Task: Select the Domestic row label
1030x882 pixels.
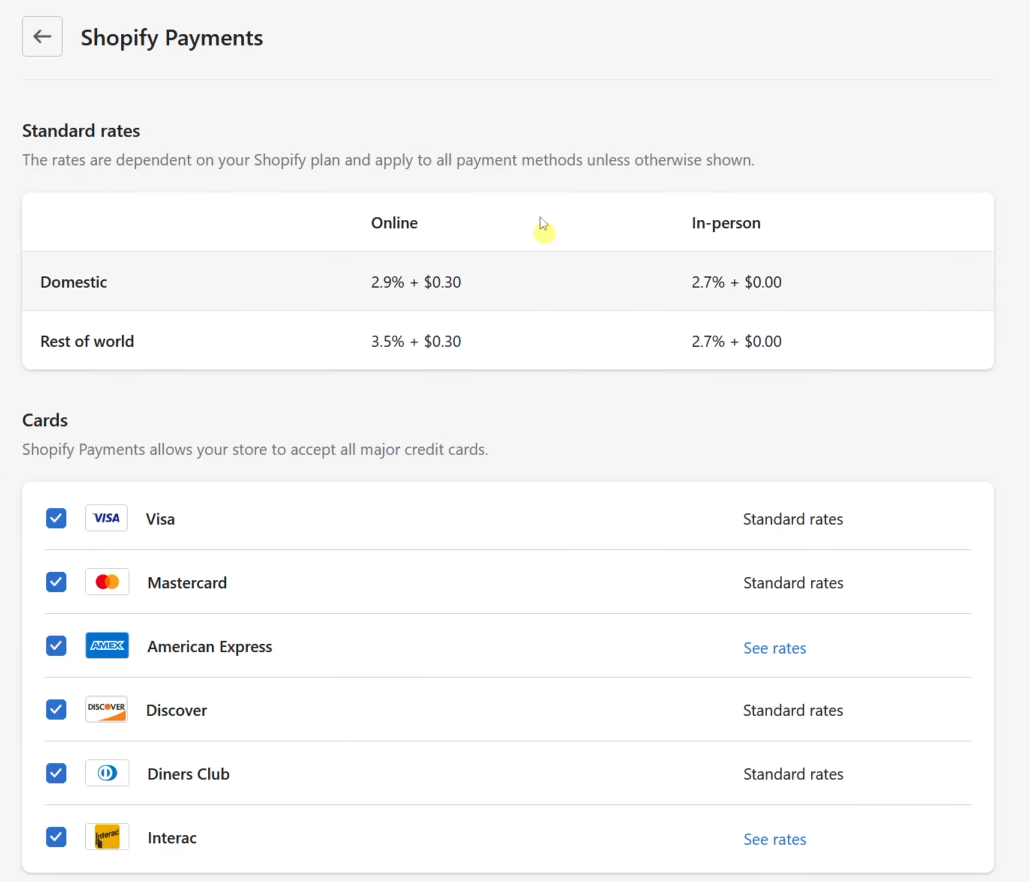Action: pos(74,282)
